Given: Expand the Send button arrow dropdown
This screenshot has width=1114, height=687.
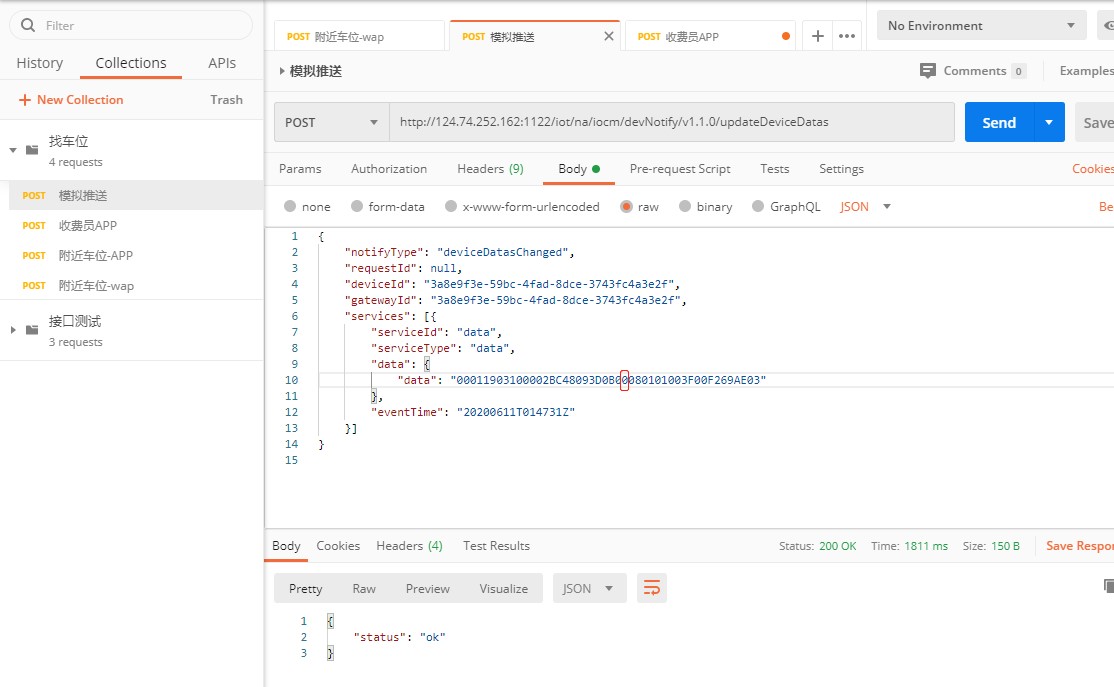Looking at the screenshot, I should point(1048,122).
